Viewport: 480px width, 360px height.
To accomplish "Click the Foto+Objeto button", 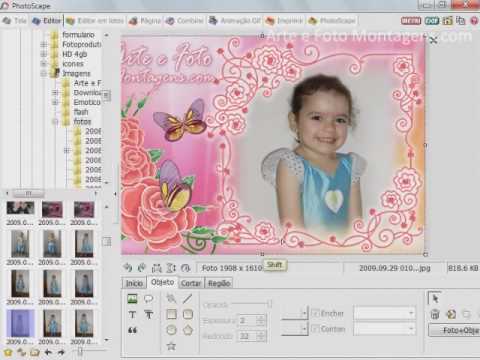I will pyautogui.click(x=454, y=330).
